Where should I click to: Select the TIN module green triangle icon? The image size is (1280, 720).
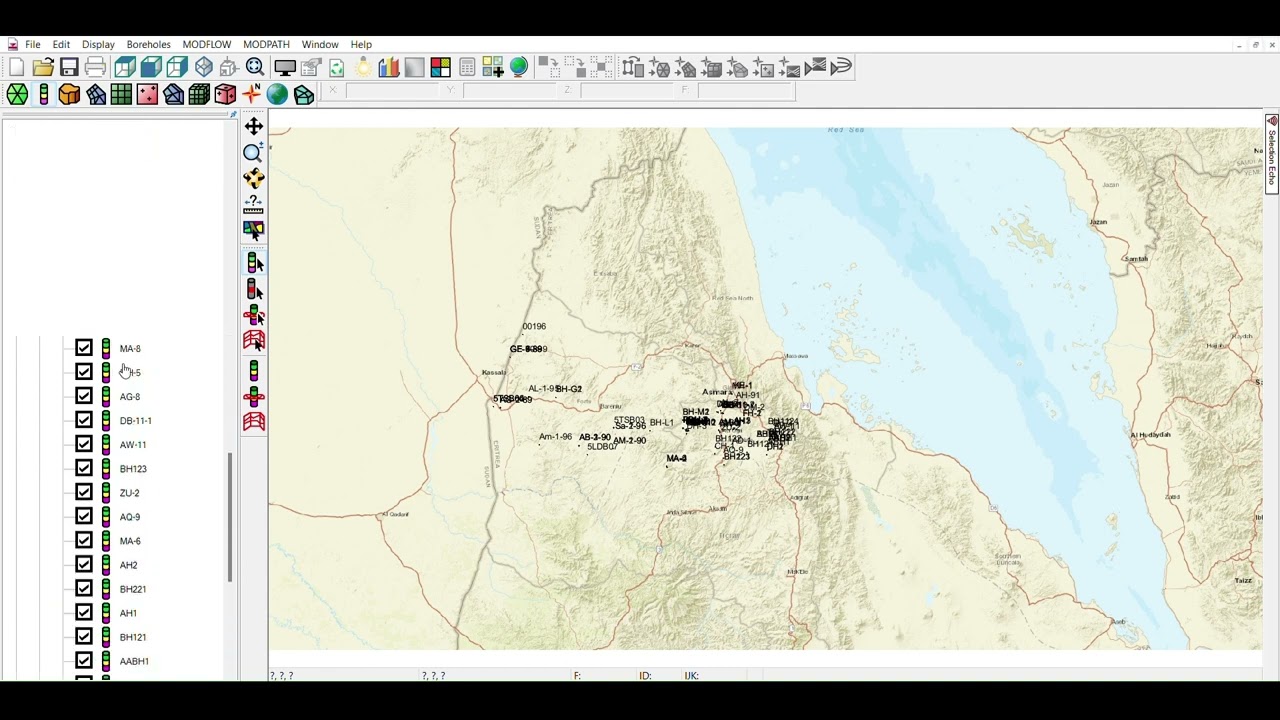click(17, 94)
